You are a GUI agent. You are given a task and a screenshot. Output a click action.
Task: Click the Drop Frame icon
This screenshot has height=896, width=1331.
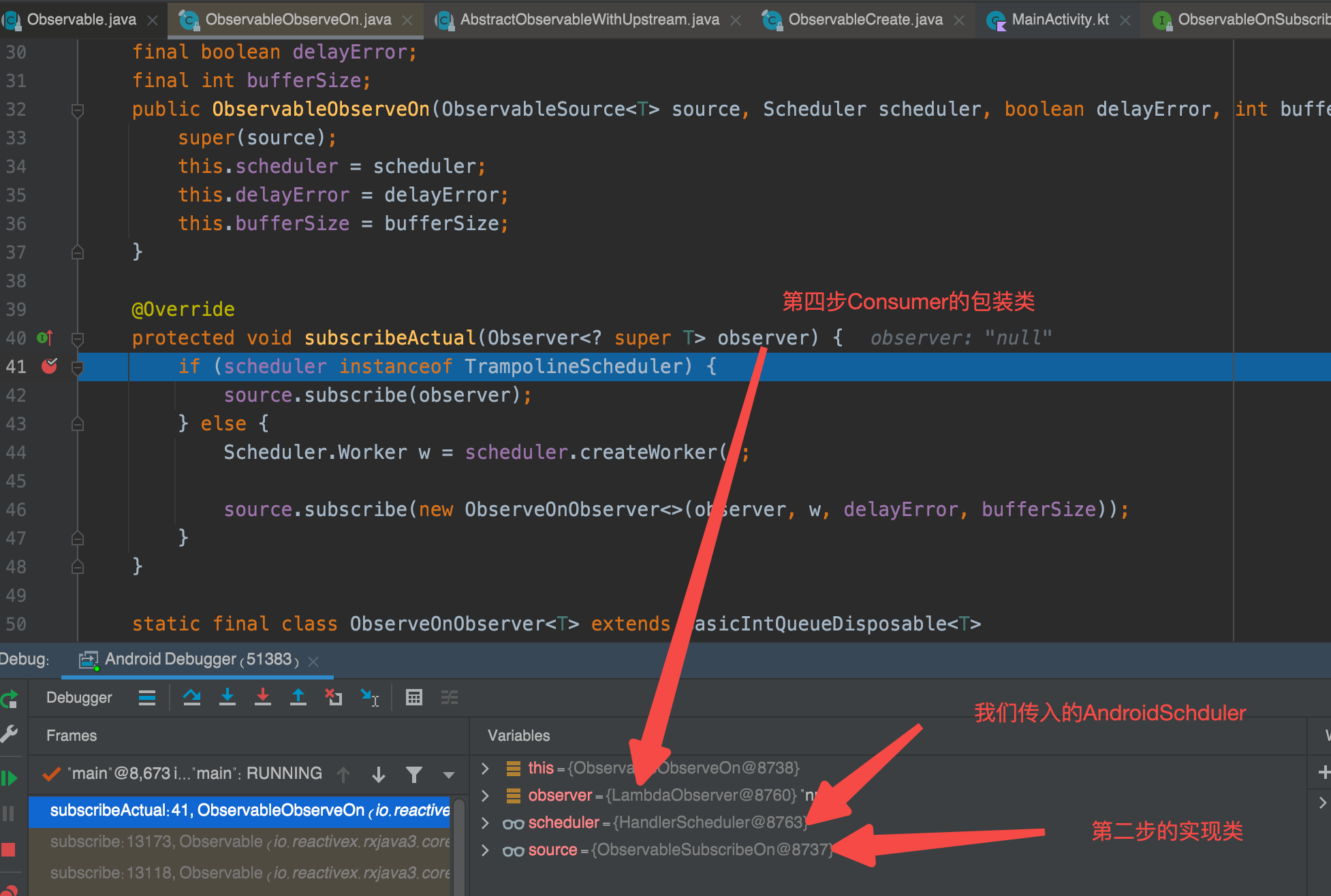pyautogui.click(x=334, y=697)
